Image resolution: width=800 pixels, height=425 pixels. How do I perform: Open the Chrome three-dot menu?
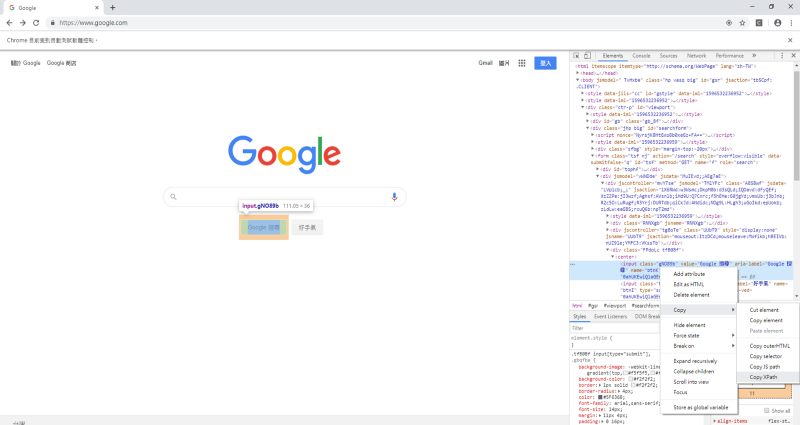point(791,22)
